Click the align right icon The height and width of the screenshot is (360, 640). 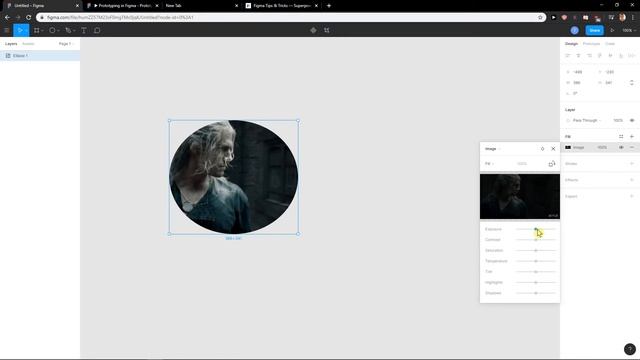pyautogui.click(x=589, y=56)
